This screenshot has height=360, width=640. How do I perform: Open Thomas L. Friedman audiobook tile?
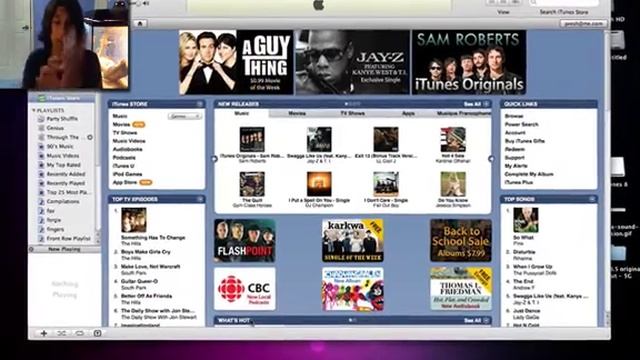[461, 289]
